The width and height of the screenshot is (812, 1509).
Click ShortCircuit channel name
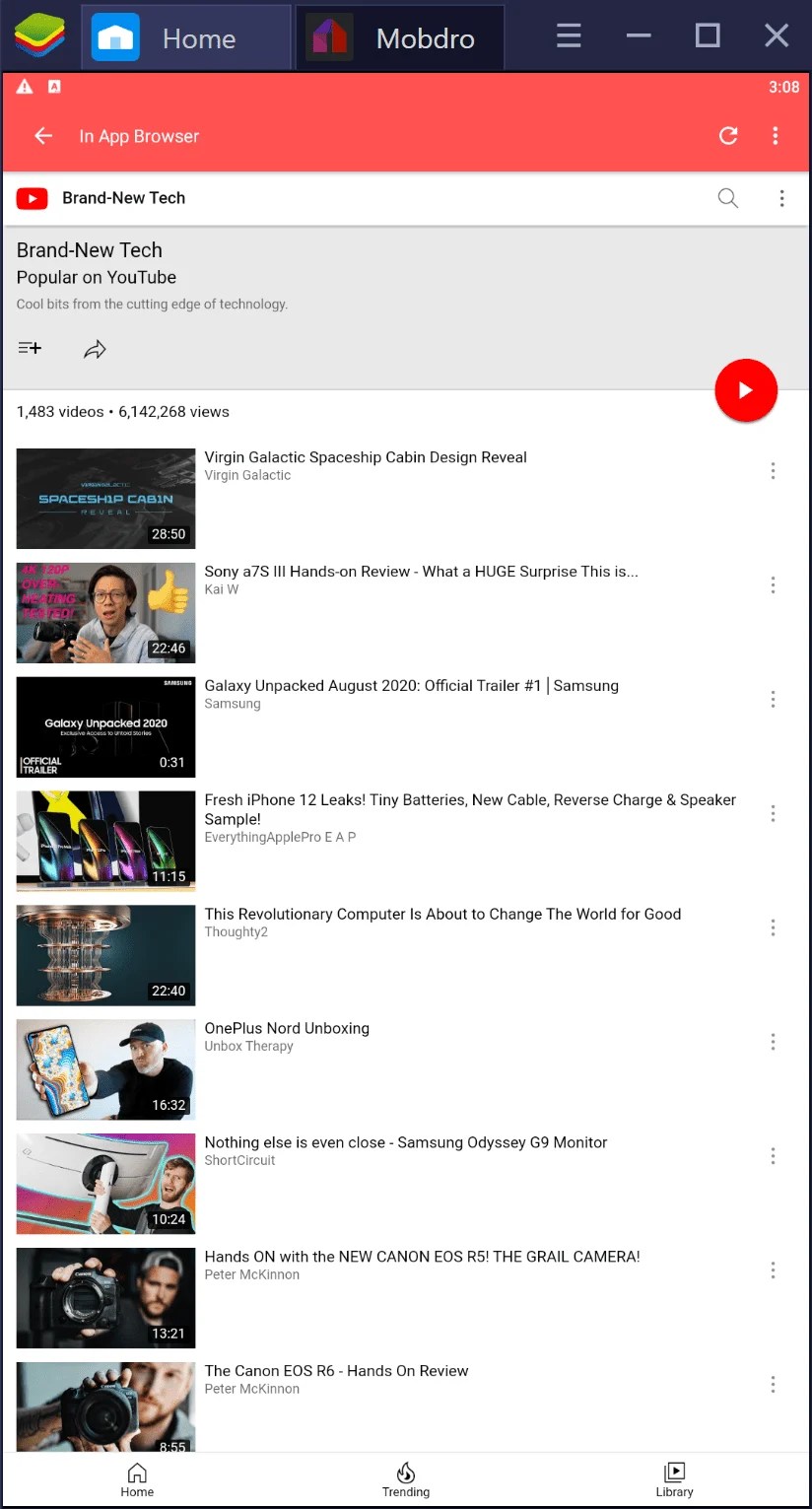point(239,1160)
